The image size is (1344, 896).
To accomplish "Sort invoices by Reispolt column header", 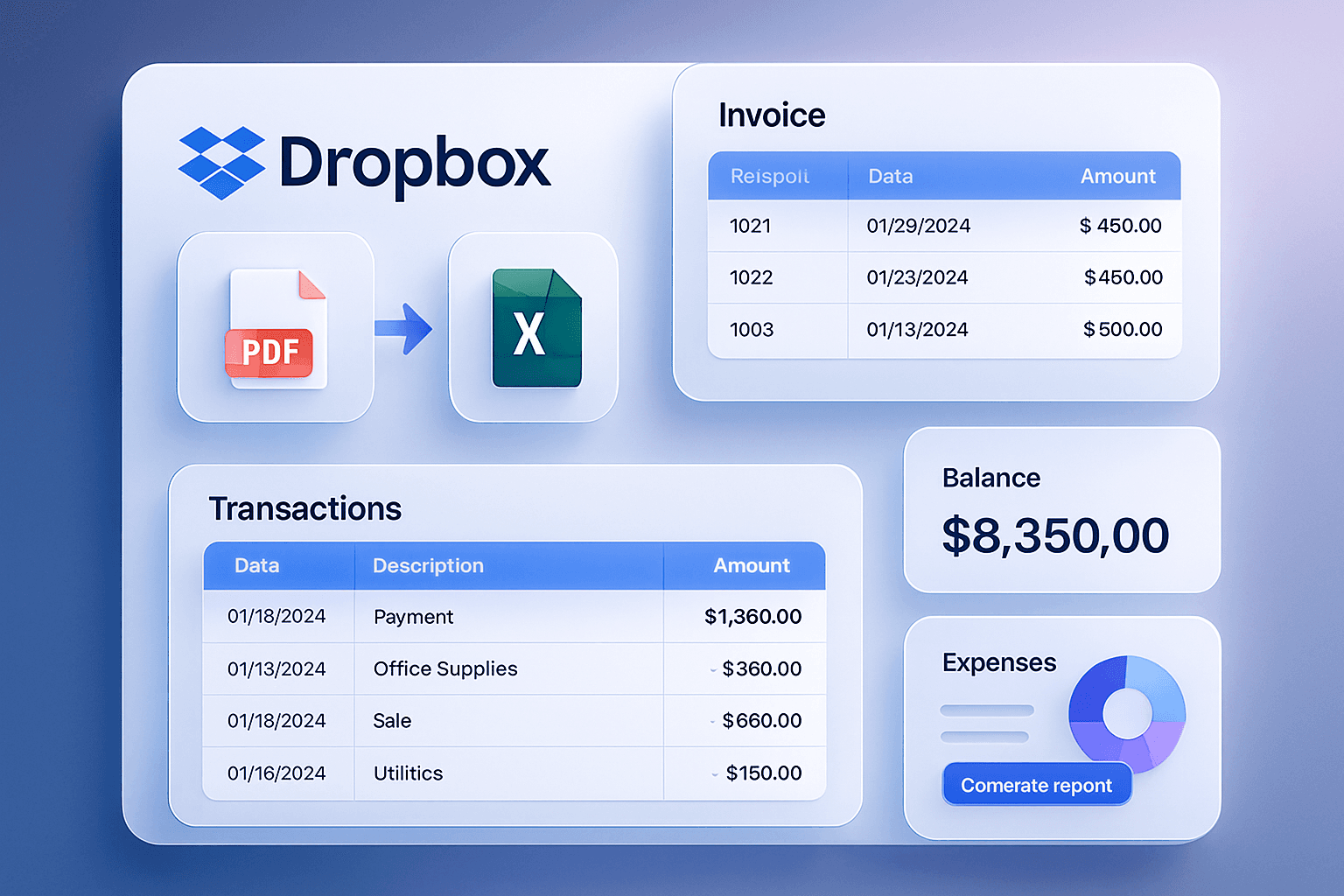I will [x=770, y=177].
